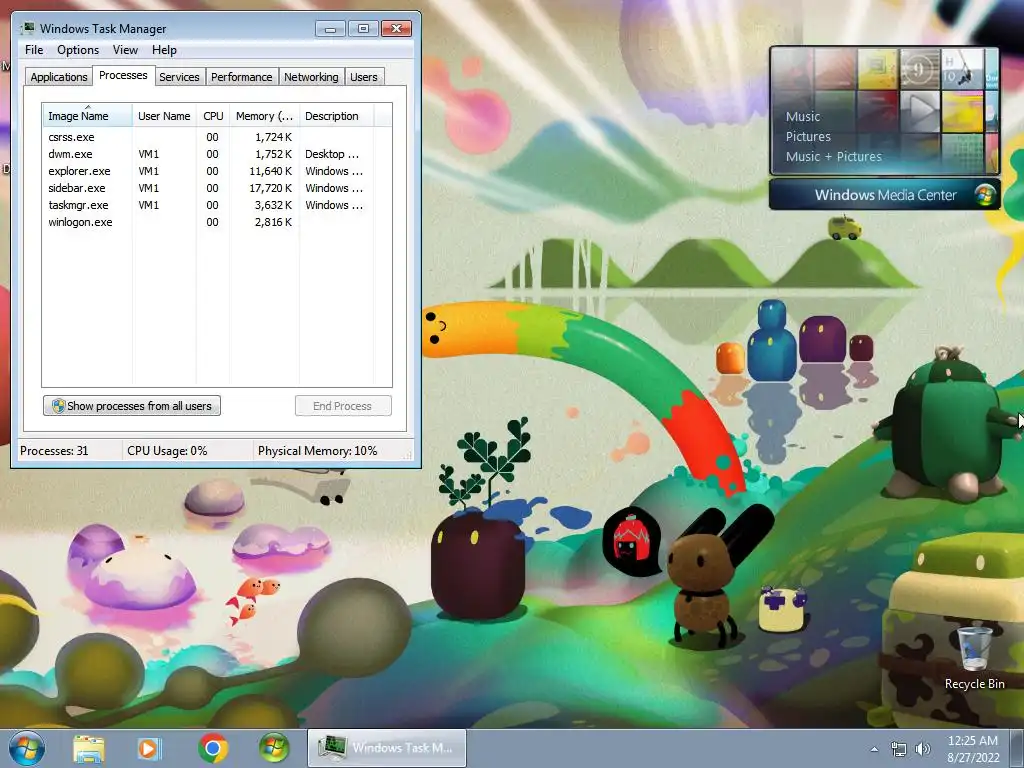Open the View menu
This screenshot has width=1024, height=768.
pos(125,50)
